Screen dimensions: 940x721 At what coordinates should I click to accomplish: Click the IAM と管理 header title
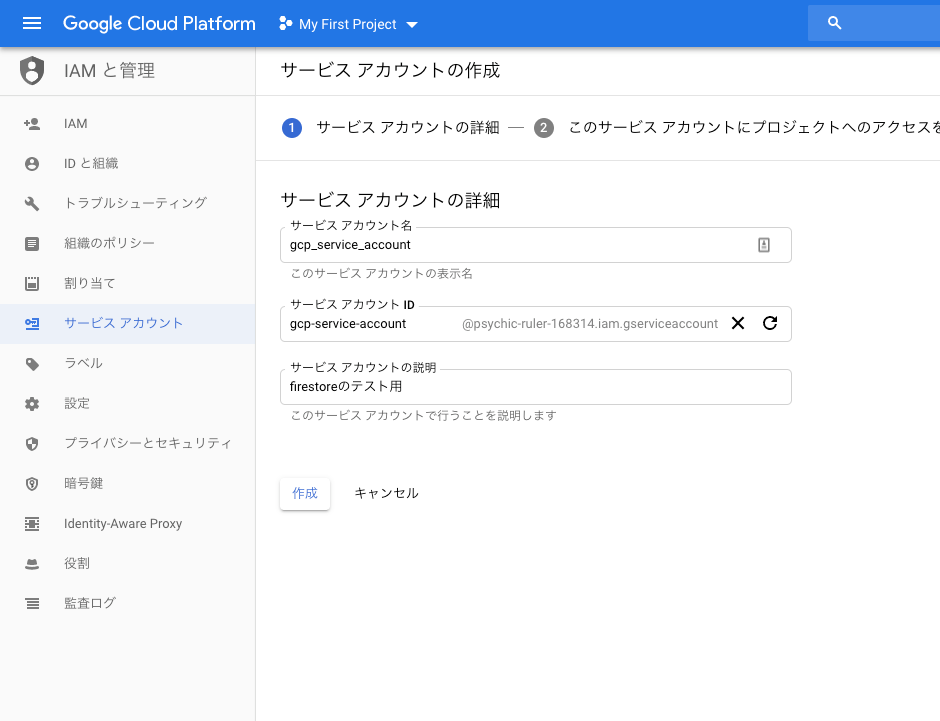pyautogui.click(x=110, y=71)
